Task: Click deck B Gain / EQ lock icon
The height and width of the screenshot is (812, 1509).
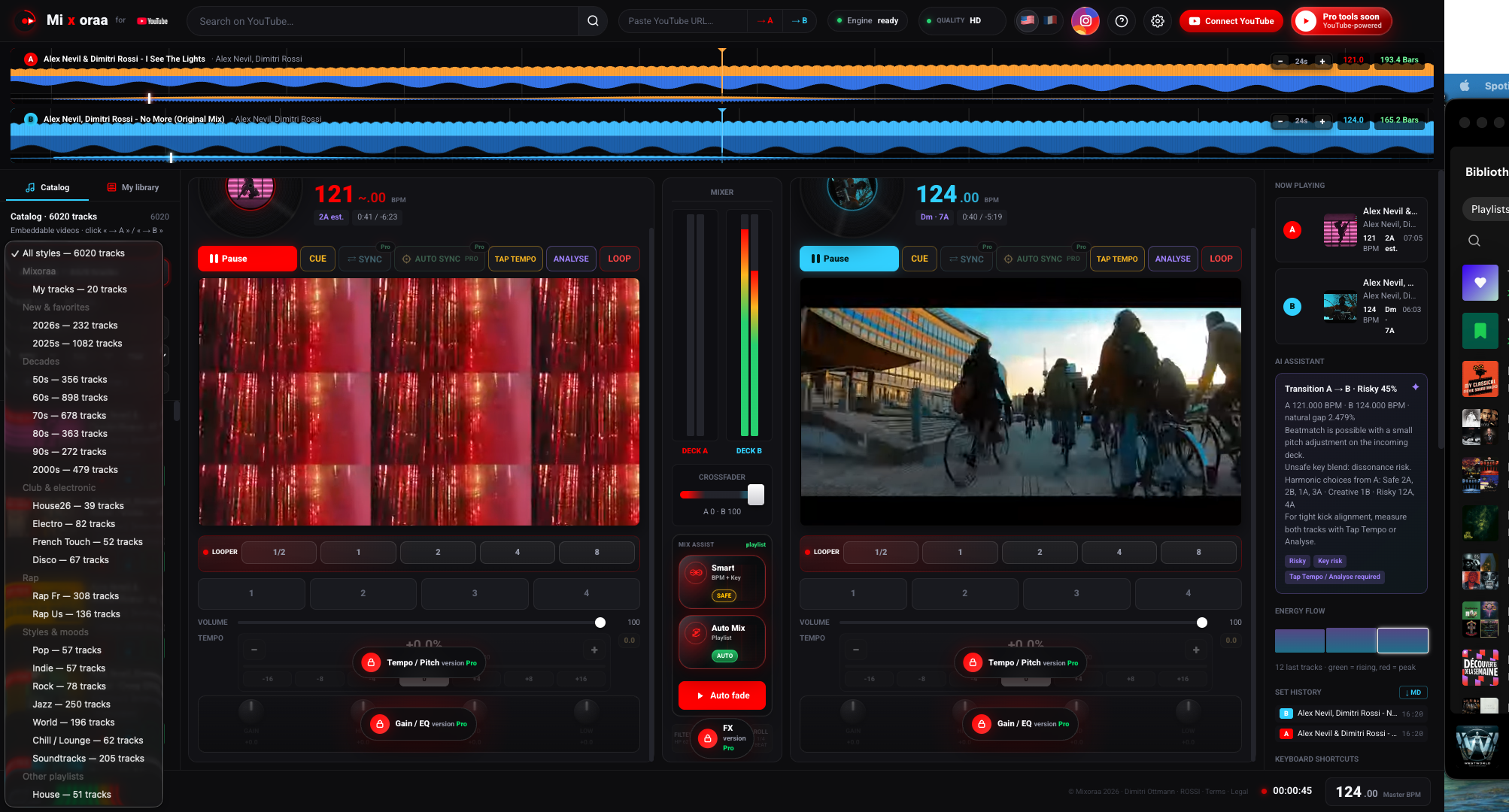Action: point(982,723)
